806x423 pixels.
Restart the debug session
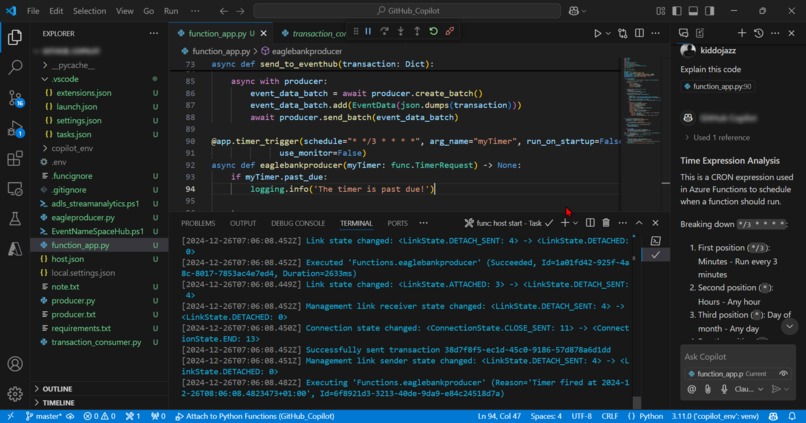433,31
